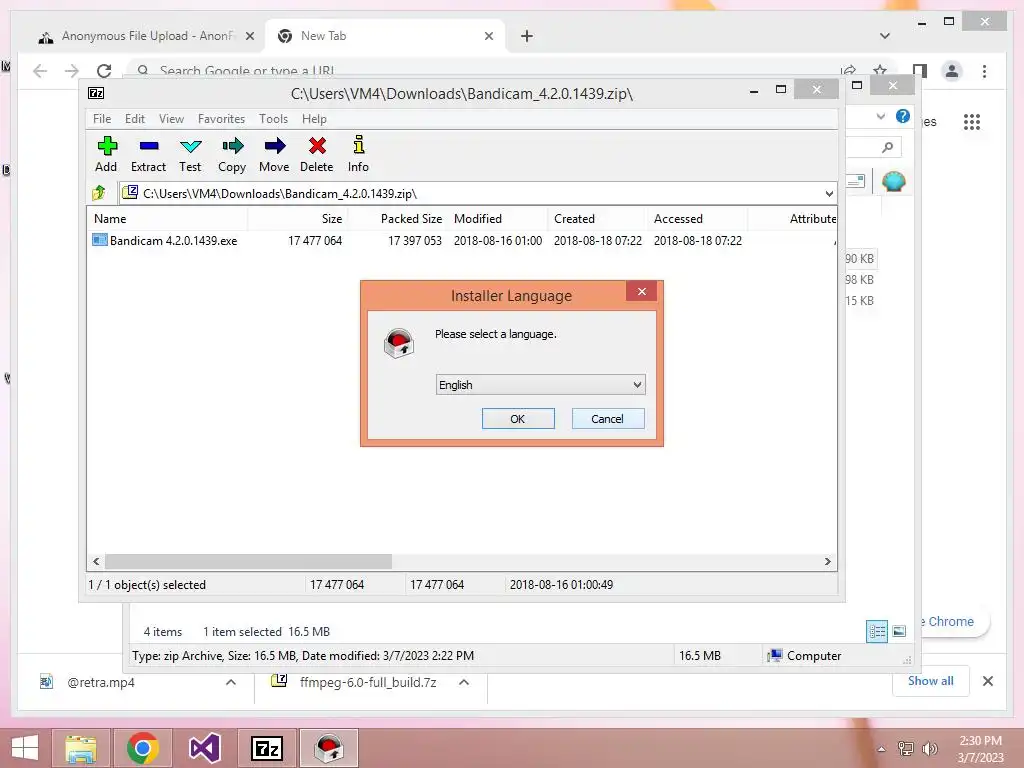Go up one folder level in 7-Zip
This screenshot has width=1024, height=768.
point(99,193)
